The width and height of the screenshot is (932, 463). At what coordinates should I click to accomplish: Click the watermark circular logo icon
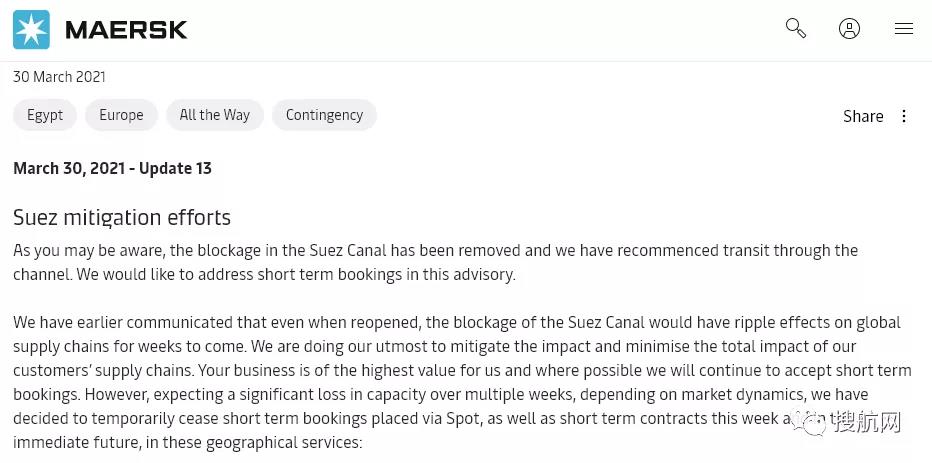[812, 424]
